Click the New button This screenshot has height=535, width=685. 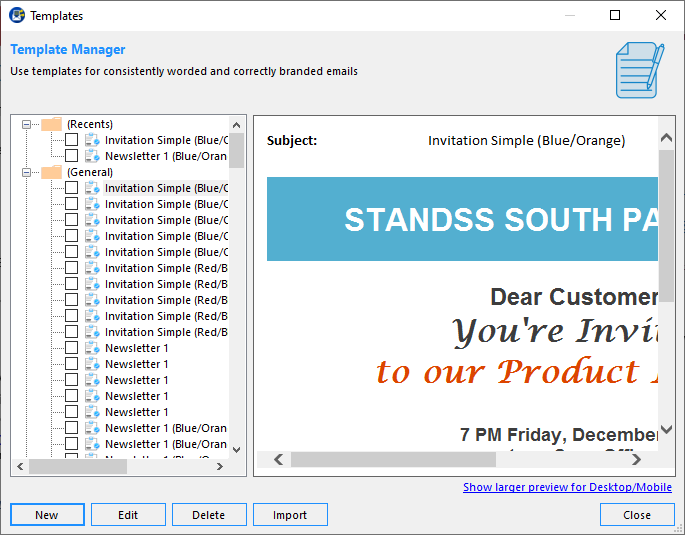point(47,515)
